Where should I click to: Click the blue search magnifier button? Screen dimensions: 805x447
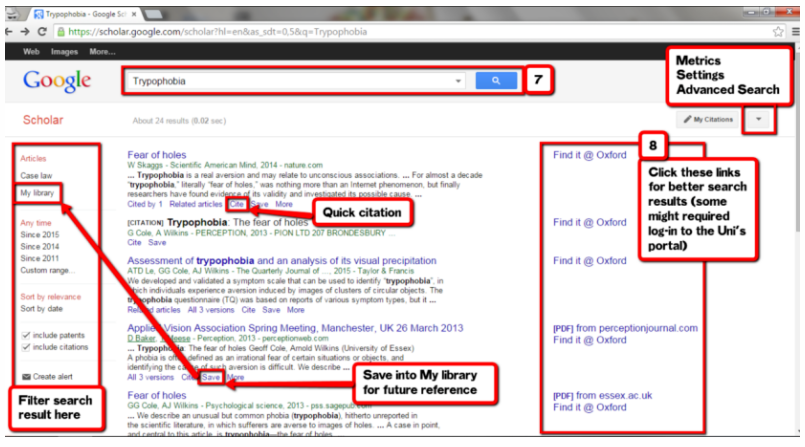[496, 81]
